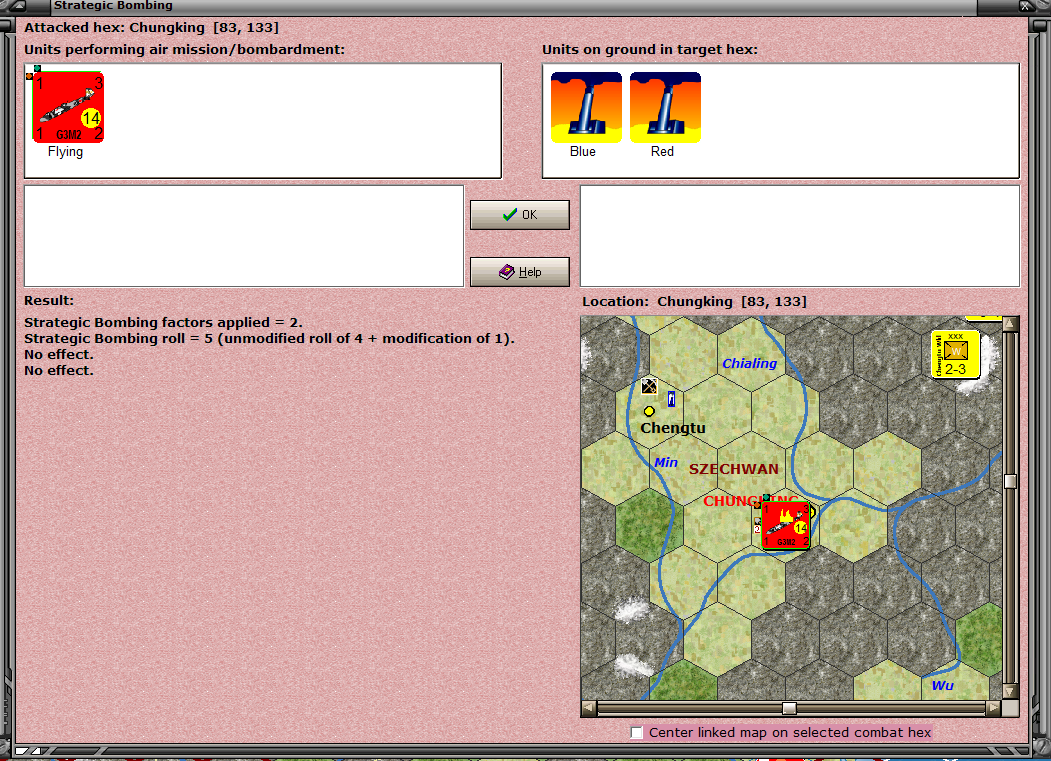Click the yellow 2-3 army counter on the map

(955, 354)
